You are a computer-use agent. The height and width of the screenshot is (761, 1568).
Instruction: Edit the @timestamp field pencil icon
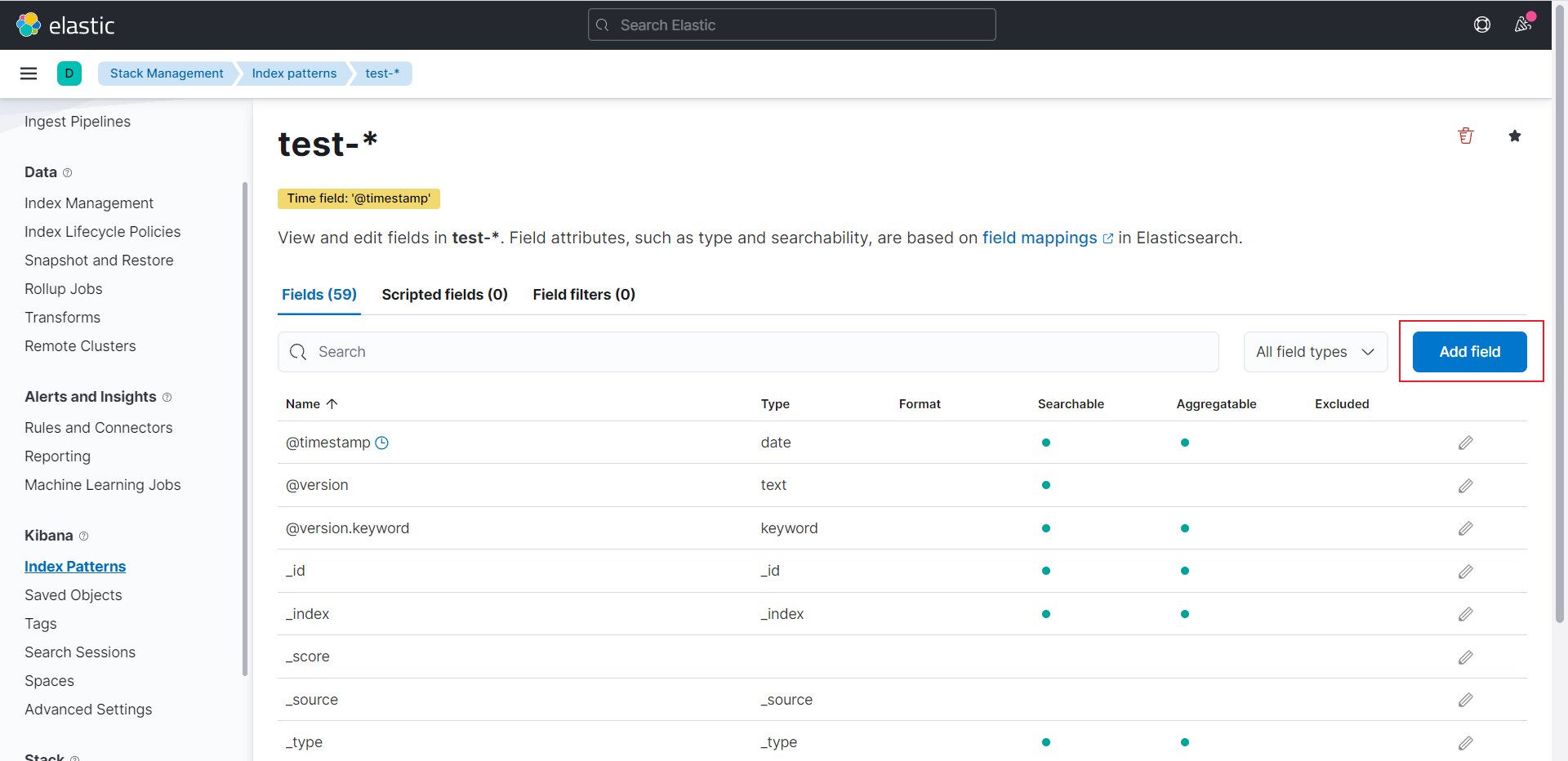pos(1466,443)
